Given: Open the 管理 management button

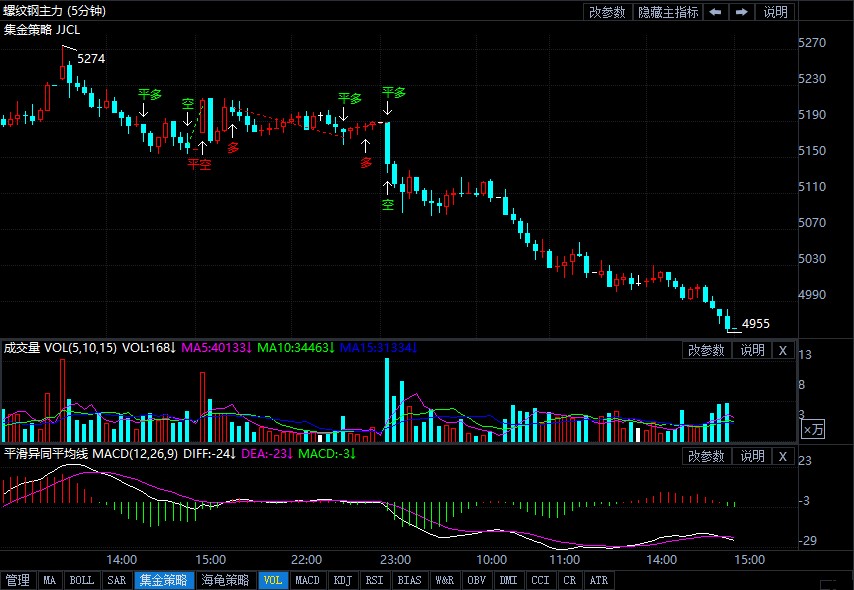Looking at the screenshot, I should tap(18, 580).
